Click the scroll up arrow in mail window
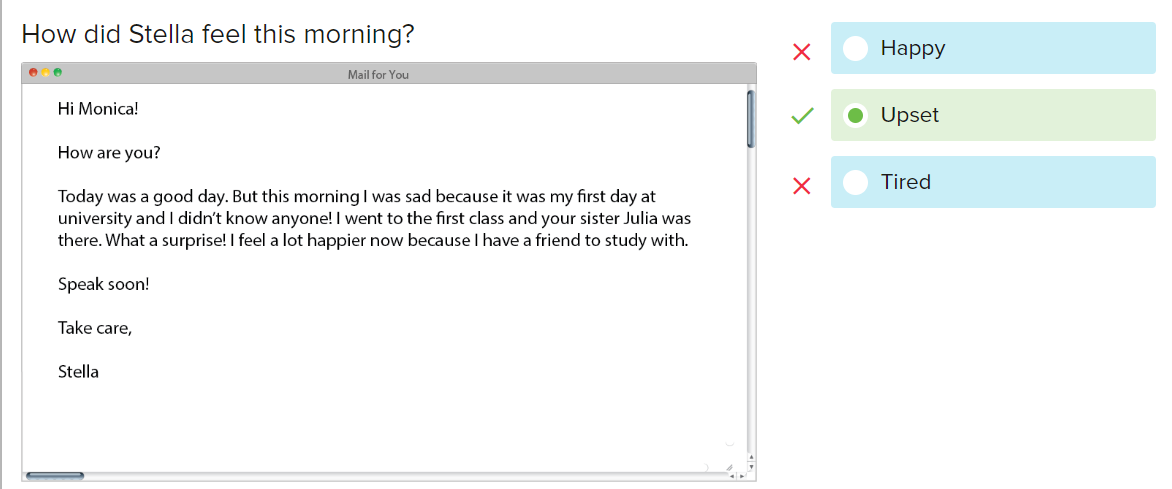Viewport: 1172px width, 489px height. coord(751,457)
